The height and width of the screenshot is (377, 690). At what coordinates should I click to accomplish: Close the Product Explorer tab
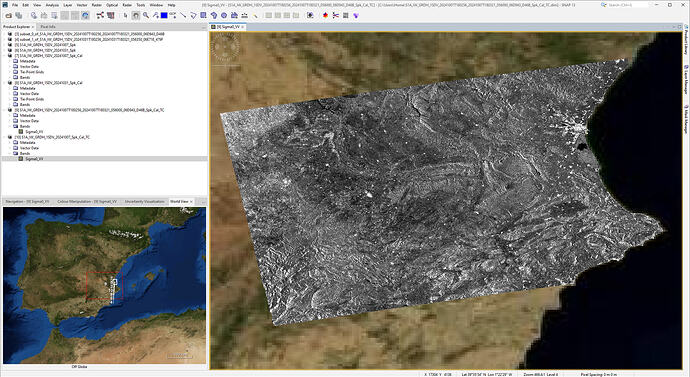tap(33, 27)
